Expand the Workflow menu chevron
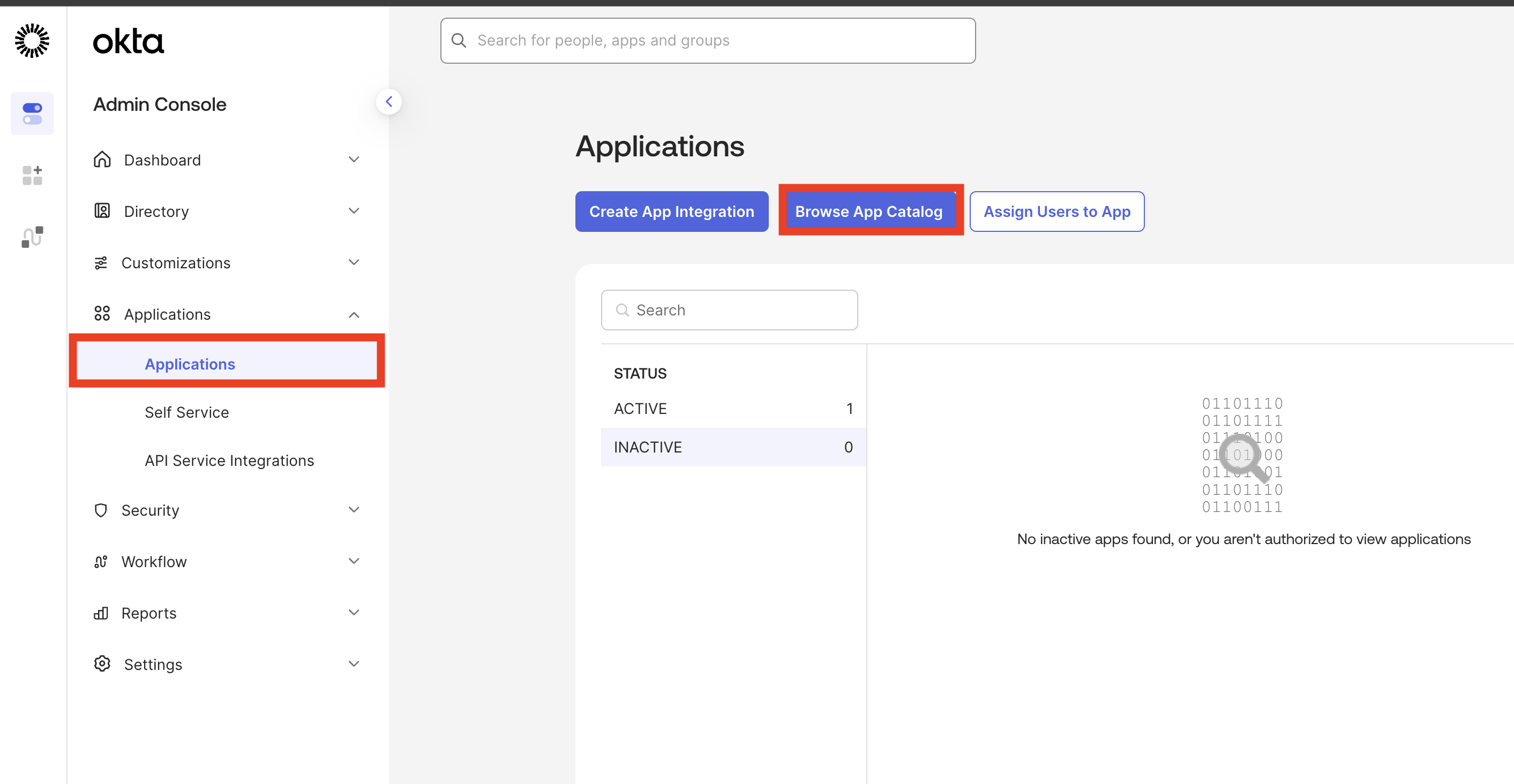This screenshot has width=1514, height=784. (353, 561)
